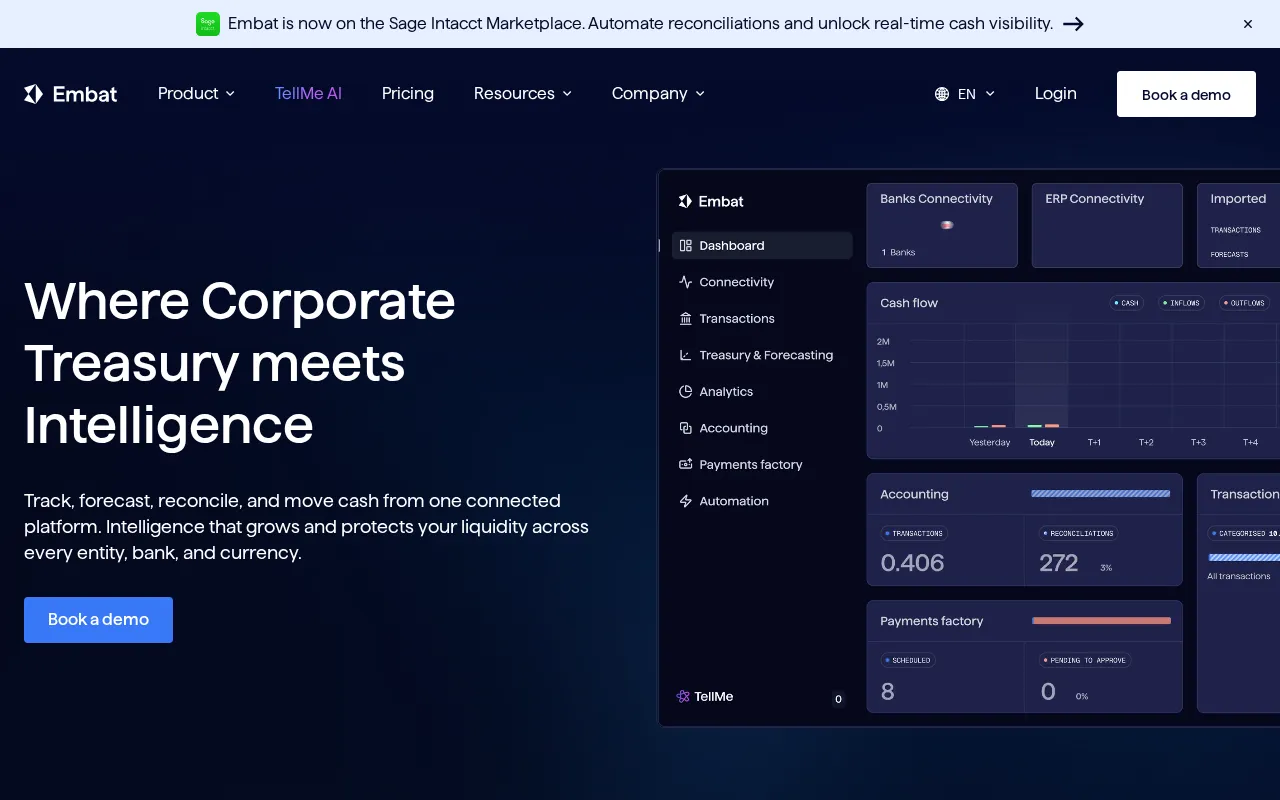Click the ERP Connectivity card
This screenshot has height=800, width=1280.
point(1107,225)
